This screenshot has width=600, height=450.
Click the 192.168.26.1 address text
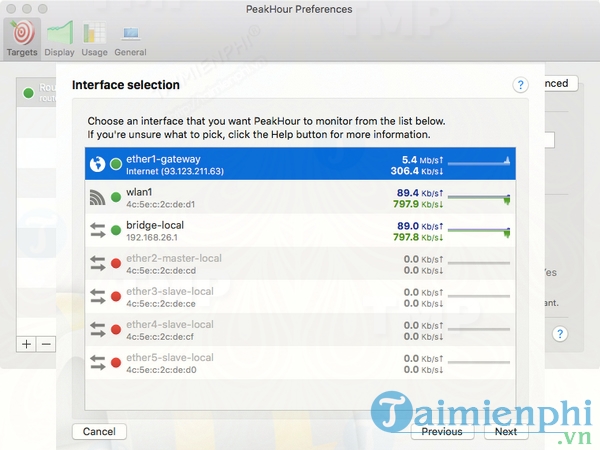[x=152, y=238]
